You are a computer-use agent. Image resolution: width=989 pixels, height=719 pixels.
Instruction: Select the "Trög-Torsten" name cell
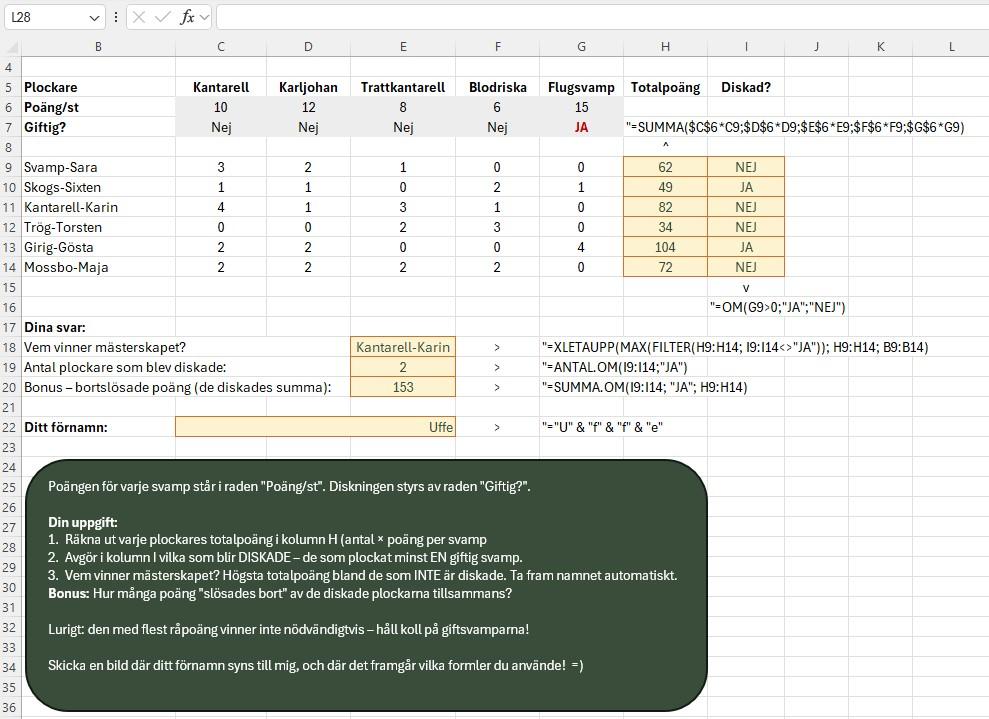[x=98, y=227]
